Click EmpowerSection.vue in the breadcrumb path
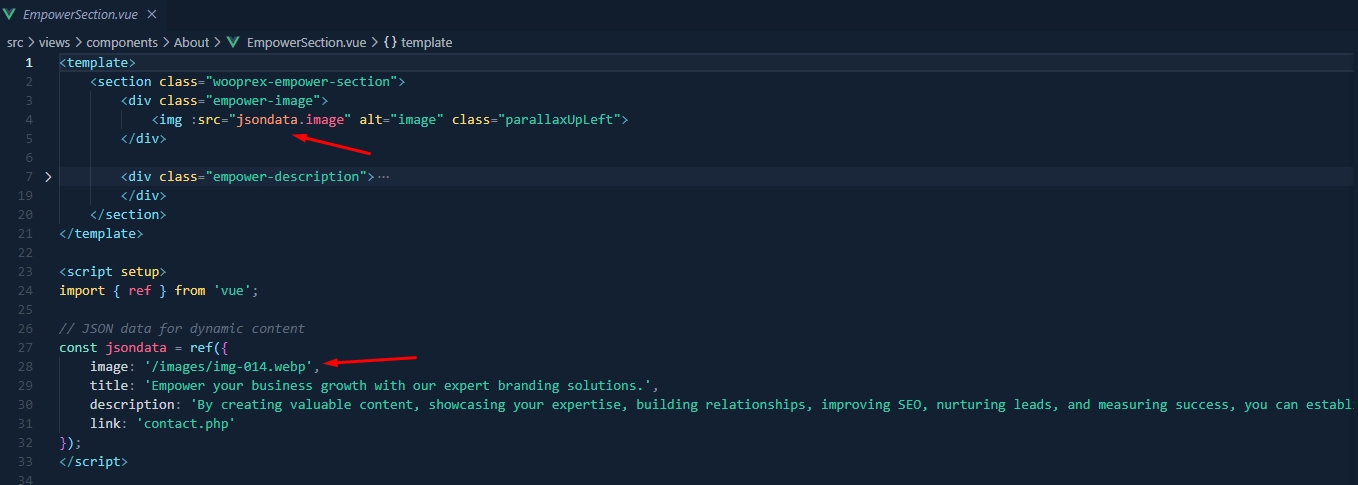Viewport: 1358px width, 485px height. tap(306, 43)
